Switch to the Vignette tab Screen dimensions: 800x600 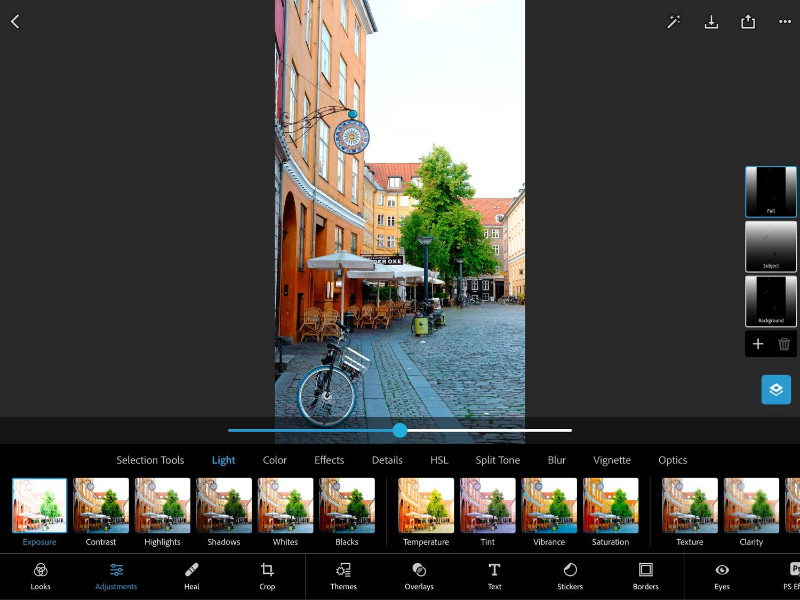(x=611, y=460)
